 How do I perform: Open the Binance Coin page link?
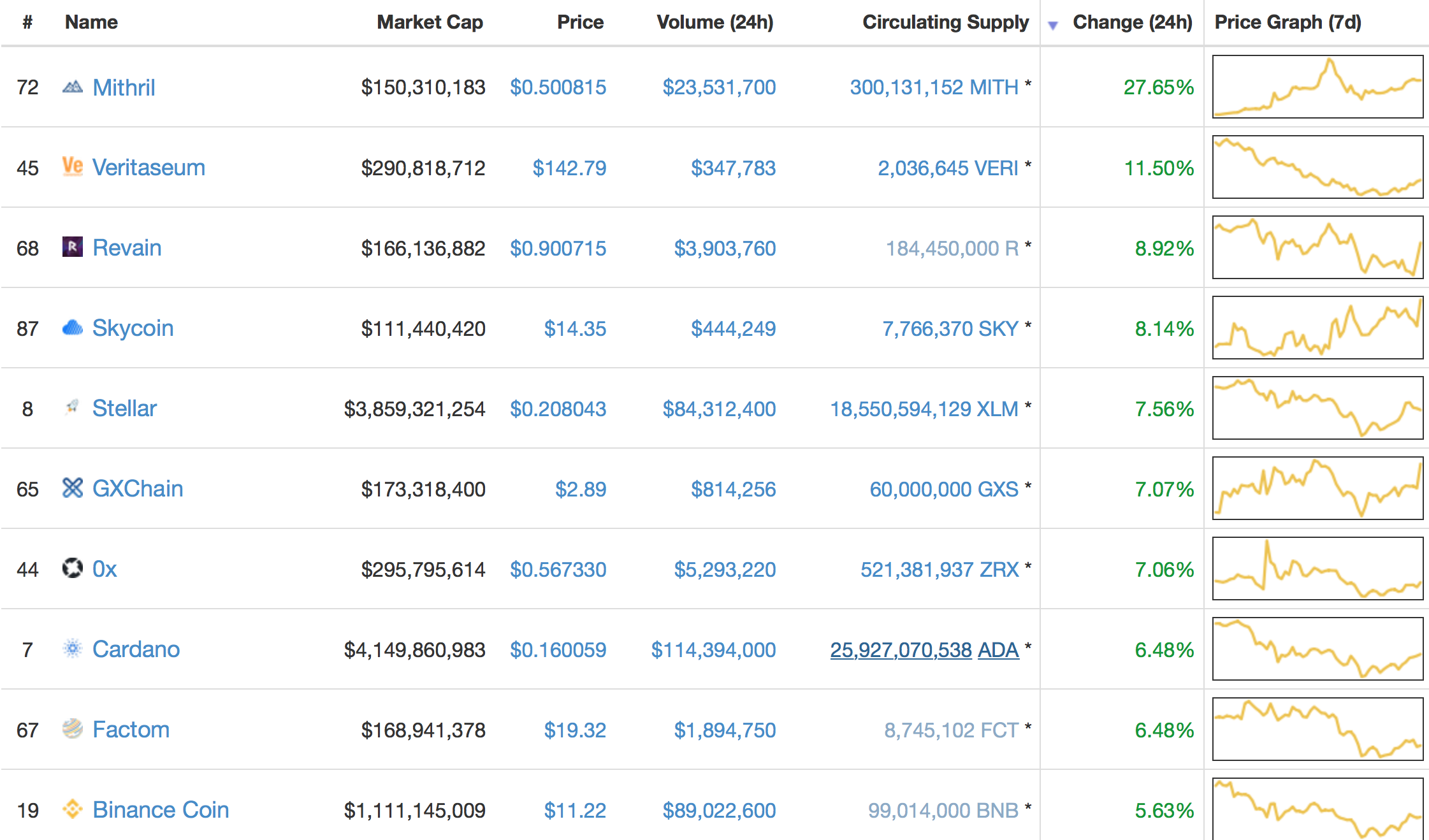161,810
